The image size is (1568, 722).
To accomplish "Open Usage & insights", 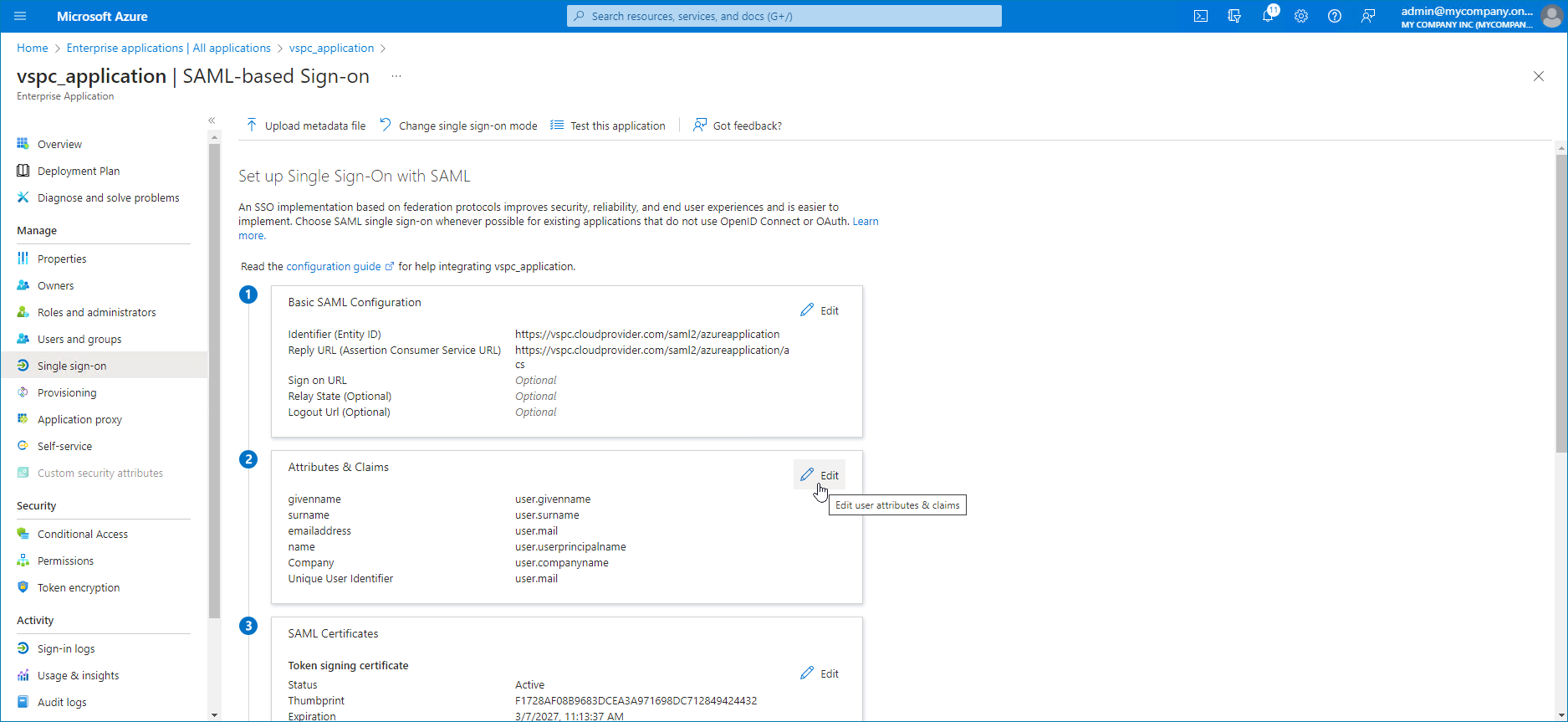I will click(104, 675).
